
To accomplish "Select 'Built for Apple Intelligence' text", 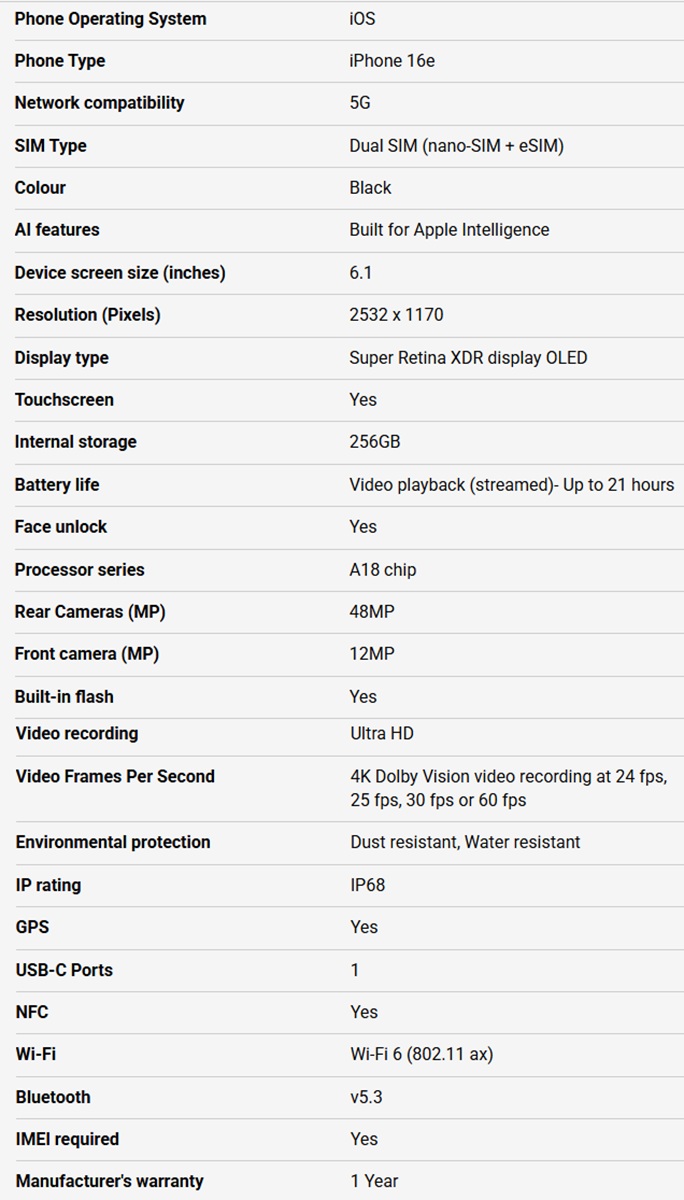I will coord(449,230).
